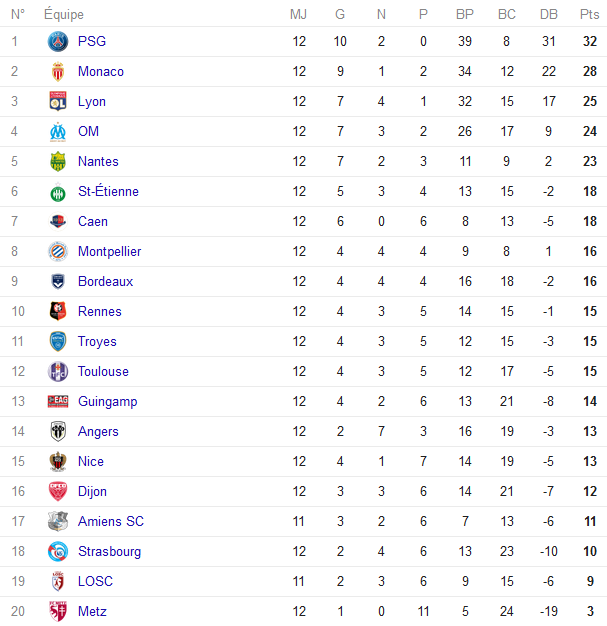Click the OM Marseille logo icon

(58, 132)
